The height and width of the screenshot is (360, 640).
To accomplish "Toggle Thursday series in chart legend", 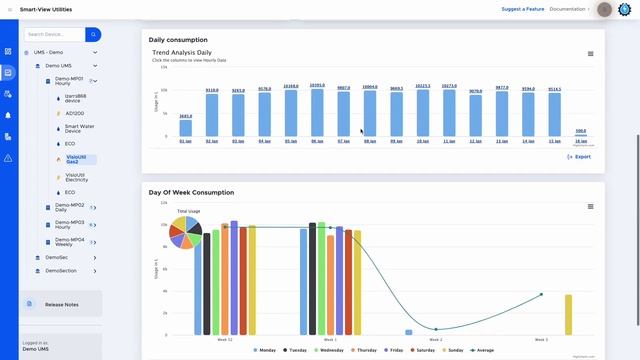I will pos(363,350).
